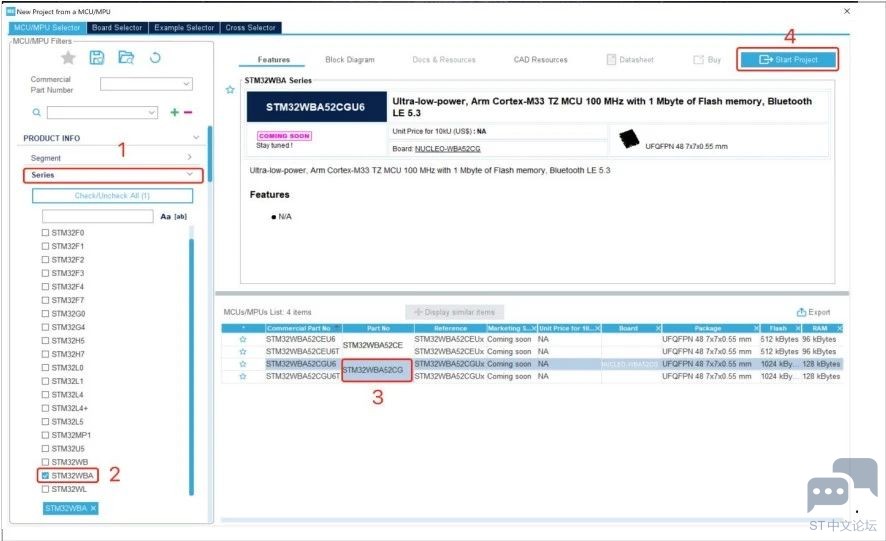The width and height of the screenshot is (886, 541).
Task: Add a search criterion with green plus
Action: click(174, 112)
